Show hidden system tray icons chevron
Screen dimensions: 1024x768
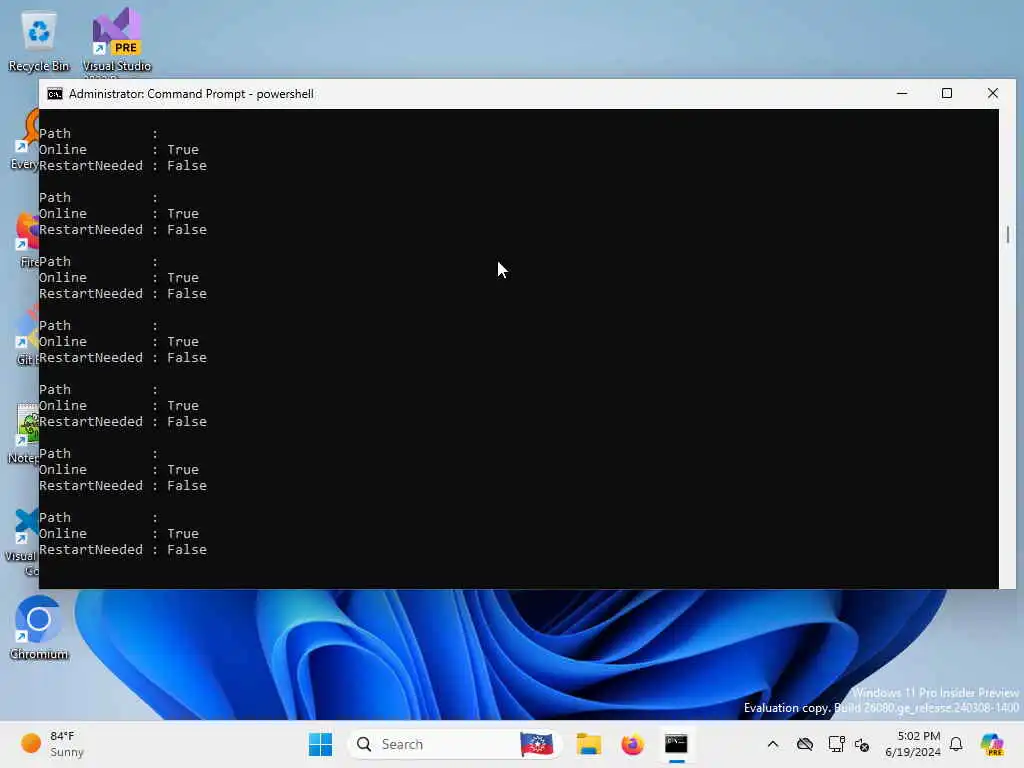pyautogui.click(x=773, y=744)
